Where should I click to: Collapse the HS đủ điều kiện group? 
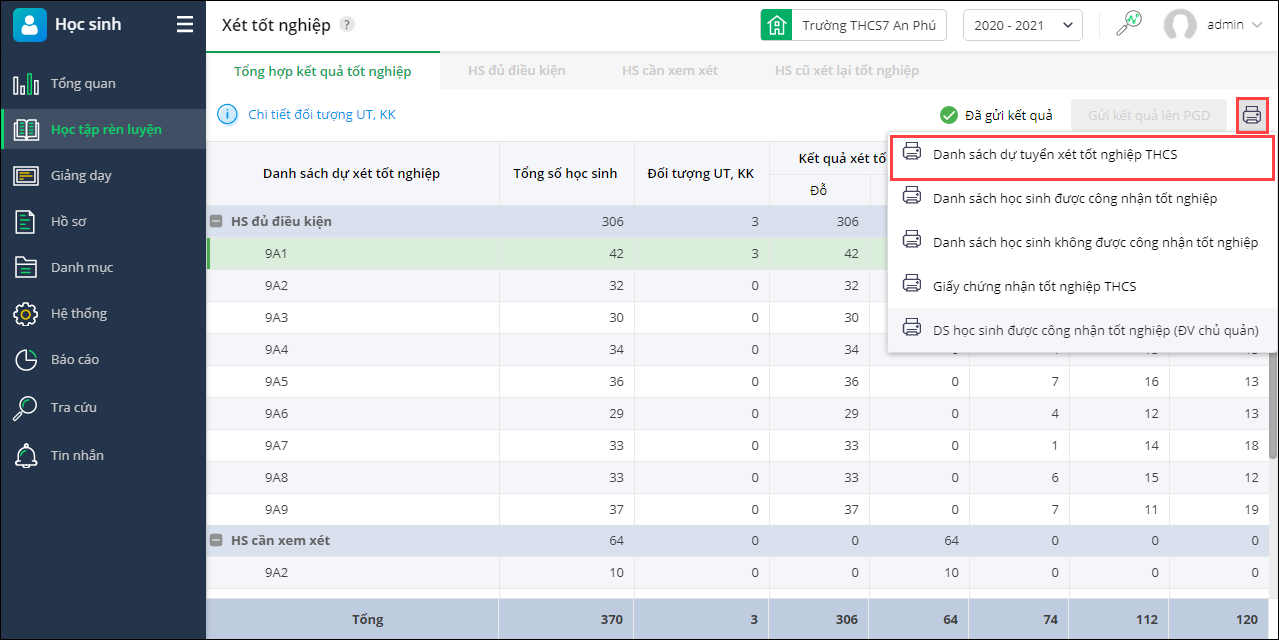point(216,221)
